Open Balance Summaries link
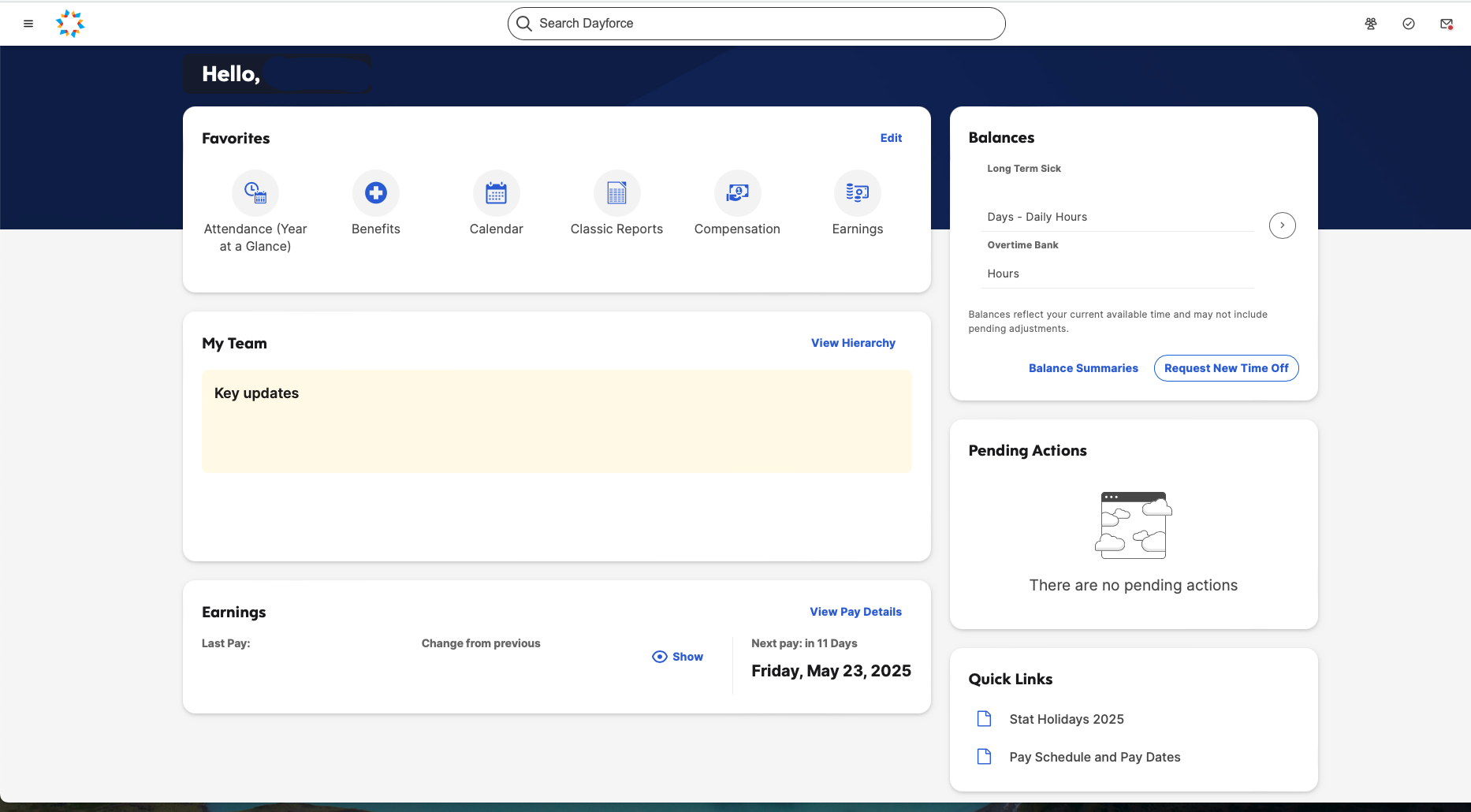The image size is (1471, 812). coord(1083,368)
